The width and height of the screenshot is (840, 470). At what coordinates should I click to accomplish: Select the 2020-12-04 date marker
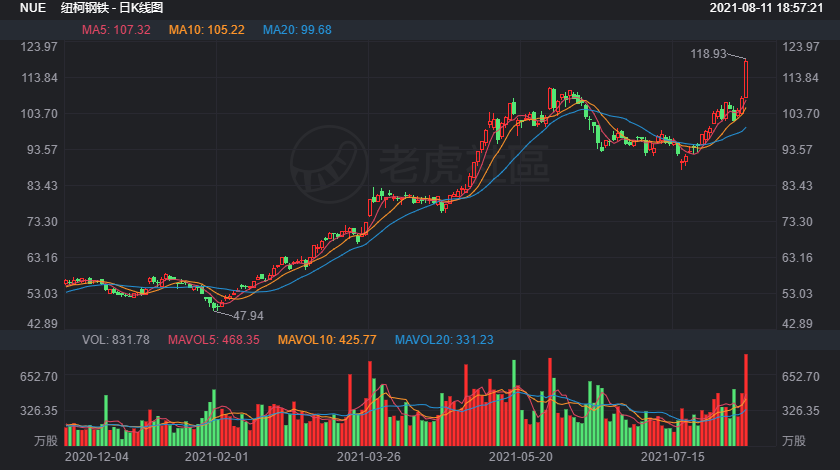[96, 456]
